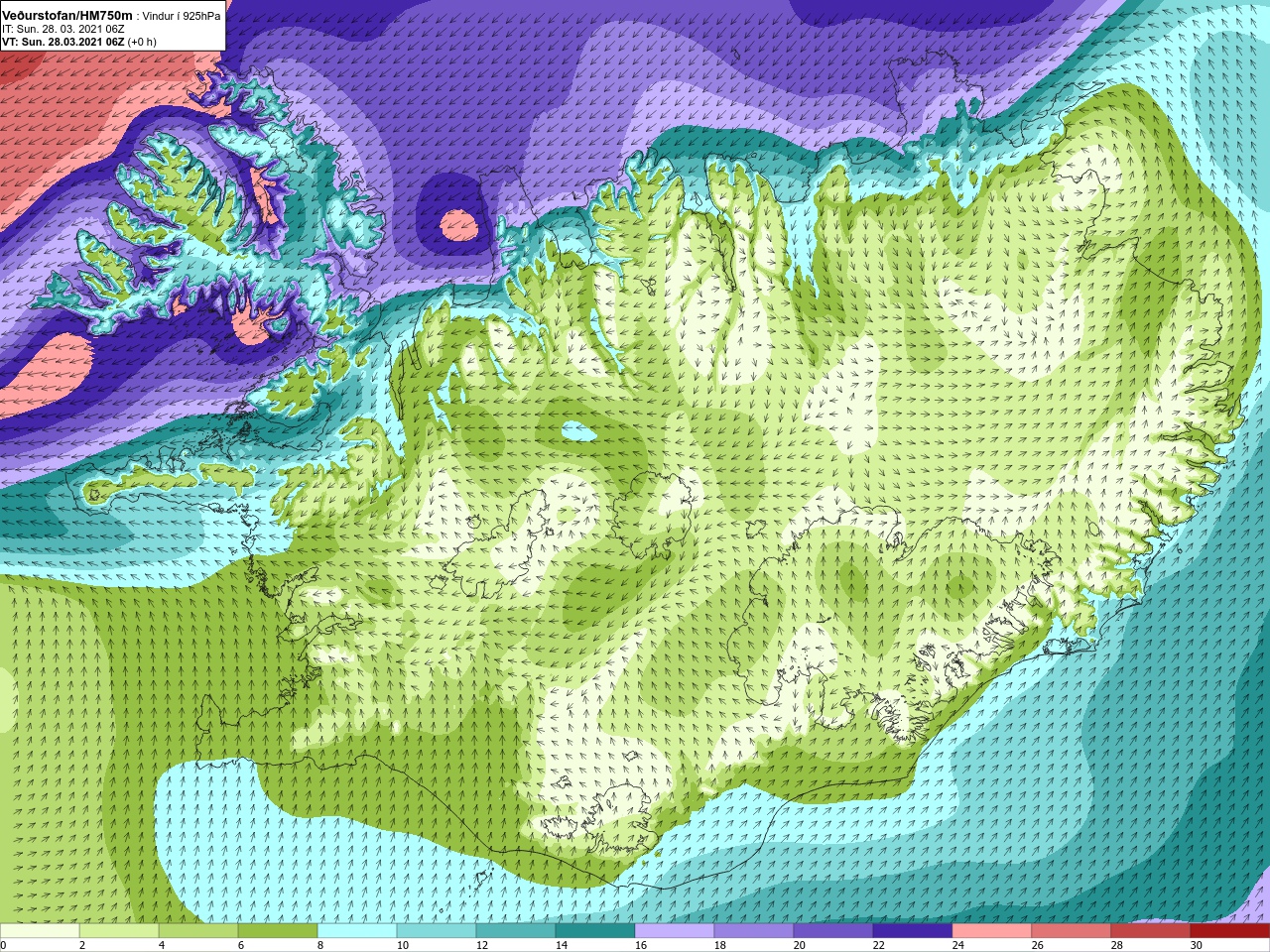Click the pale cream 0–2 legend swatch

coord(40,931)
